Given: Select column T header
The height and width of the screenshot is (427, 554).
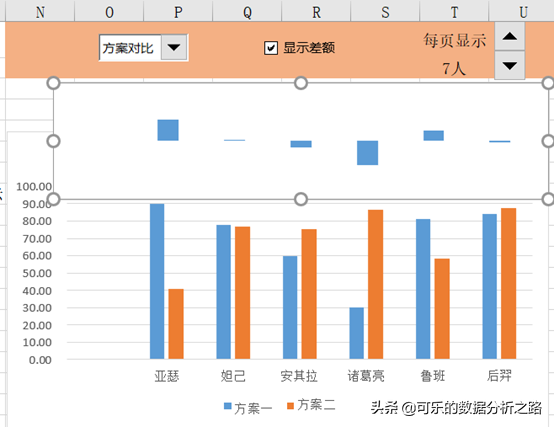Looking at the screenshot, I should [x=454, y=12].
